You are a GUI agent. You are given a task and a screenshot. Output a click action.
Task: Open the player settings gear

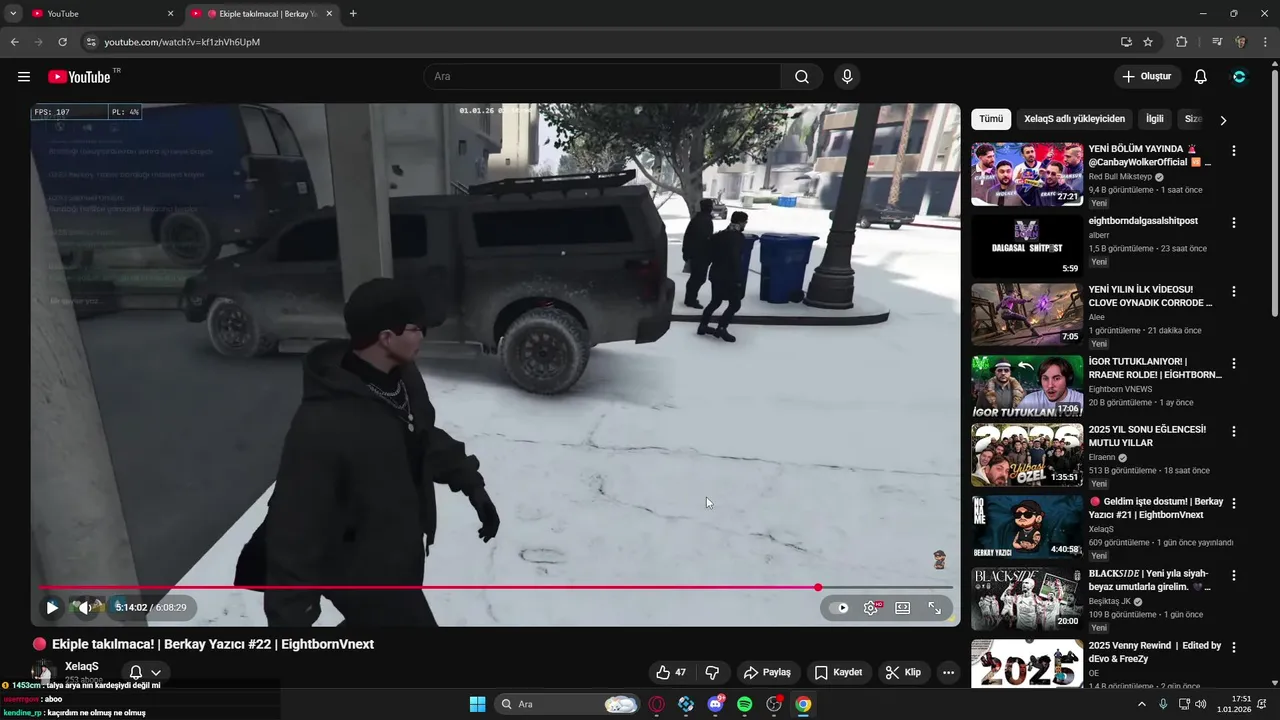pyautogui.click(x=871, y=607)
